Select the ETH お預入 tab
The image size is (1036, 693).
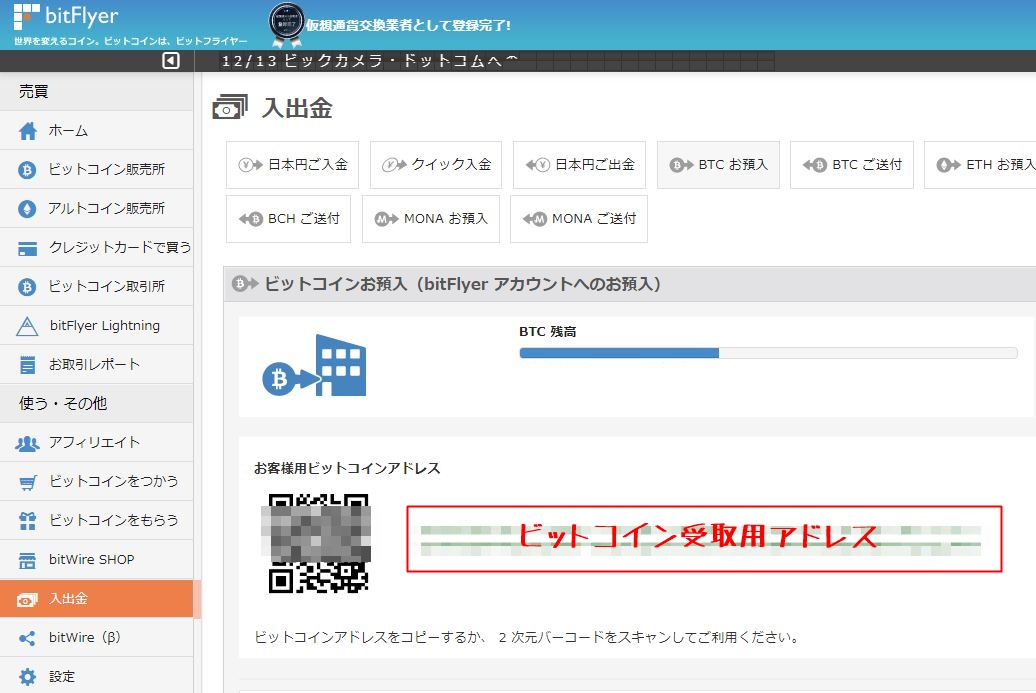980,164
